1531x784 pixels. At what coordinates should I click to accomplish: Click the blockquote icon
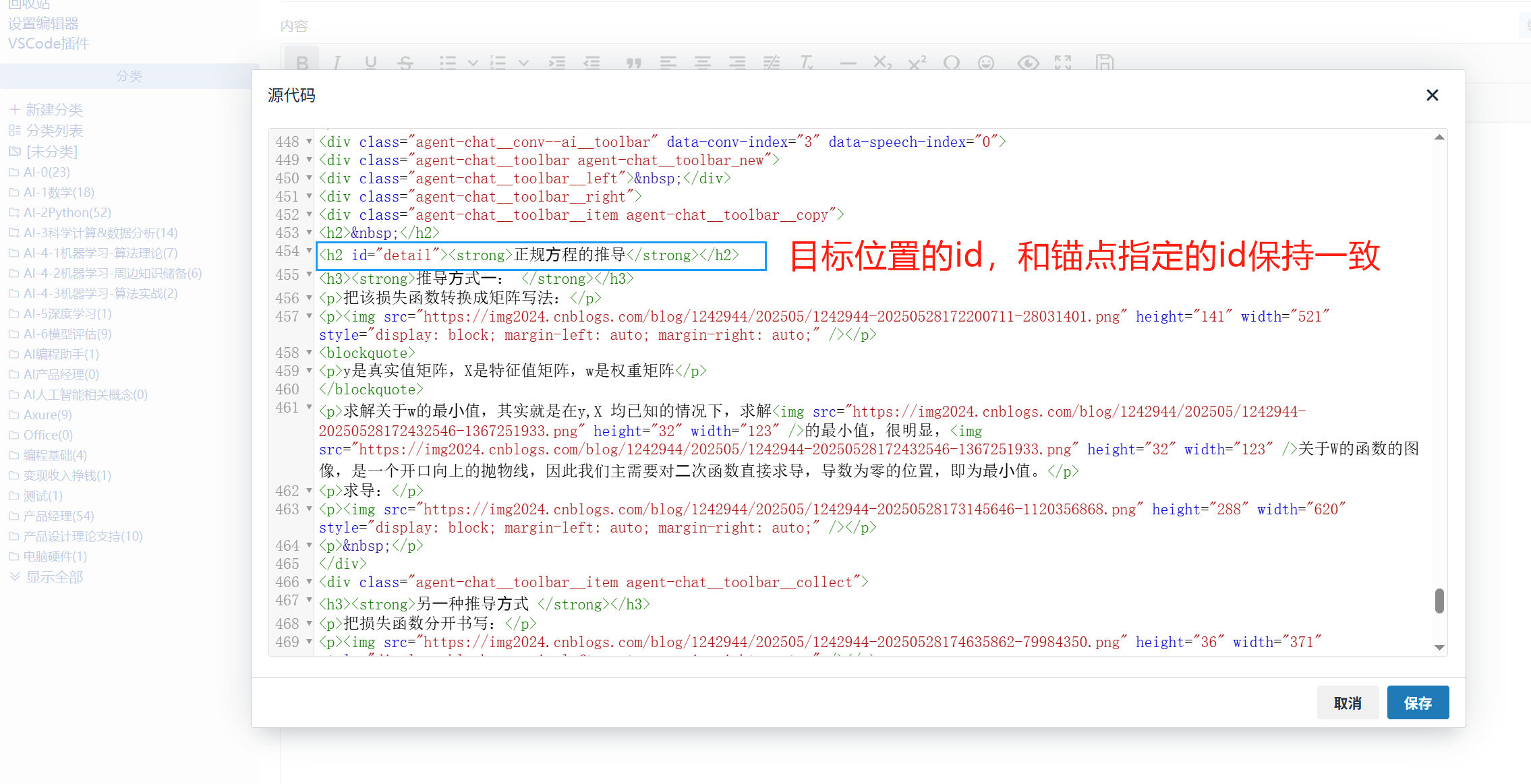(633, 63)
